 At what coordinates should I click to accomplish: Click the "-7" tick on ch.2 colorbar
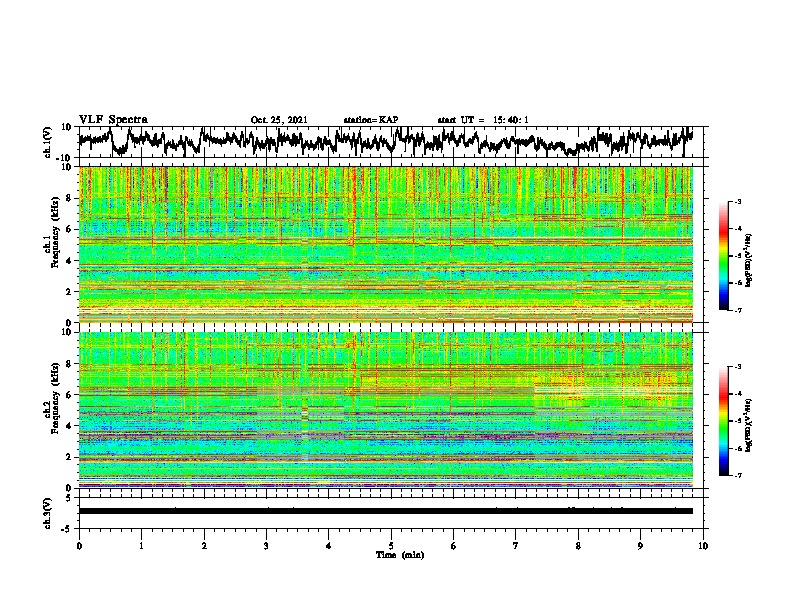[737, 475]
